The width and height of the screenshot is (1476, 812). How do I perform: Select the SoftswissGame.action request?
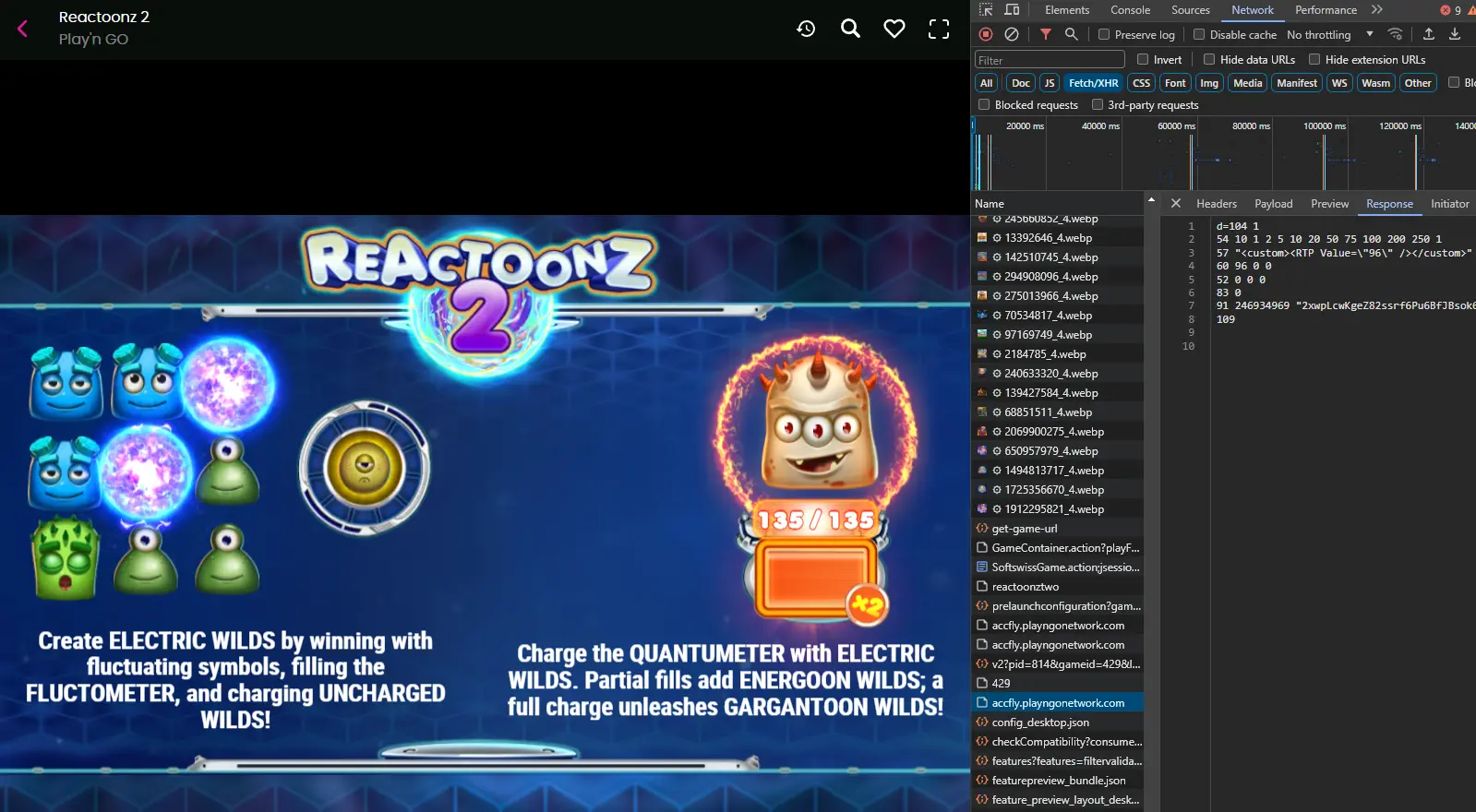1058,567
